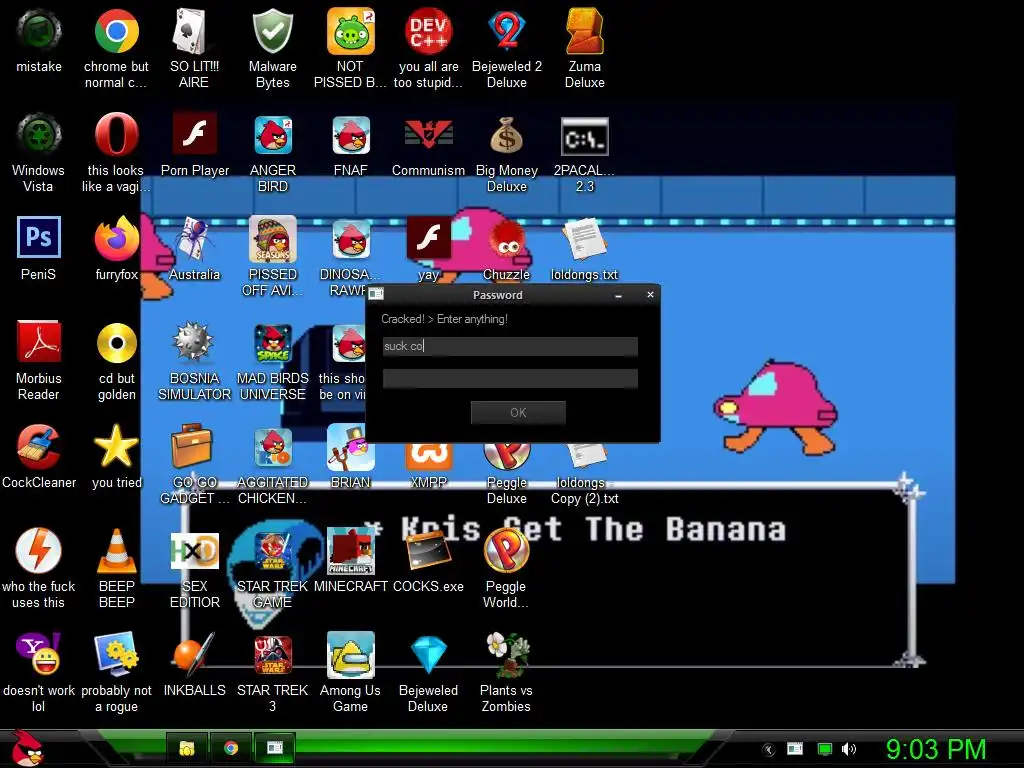
Task: Click the 'mistake' desktop icon
Action: click(39, 31)
